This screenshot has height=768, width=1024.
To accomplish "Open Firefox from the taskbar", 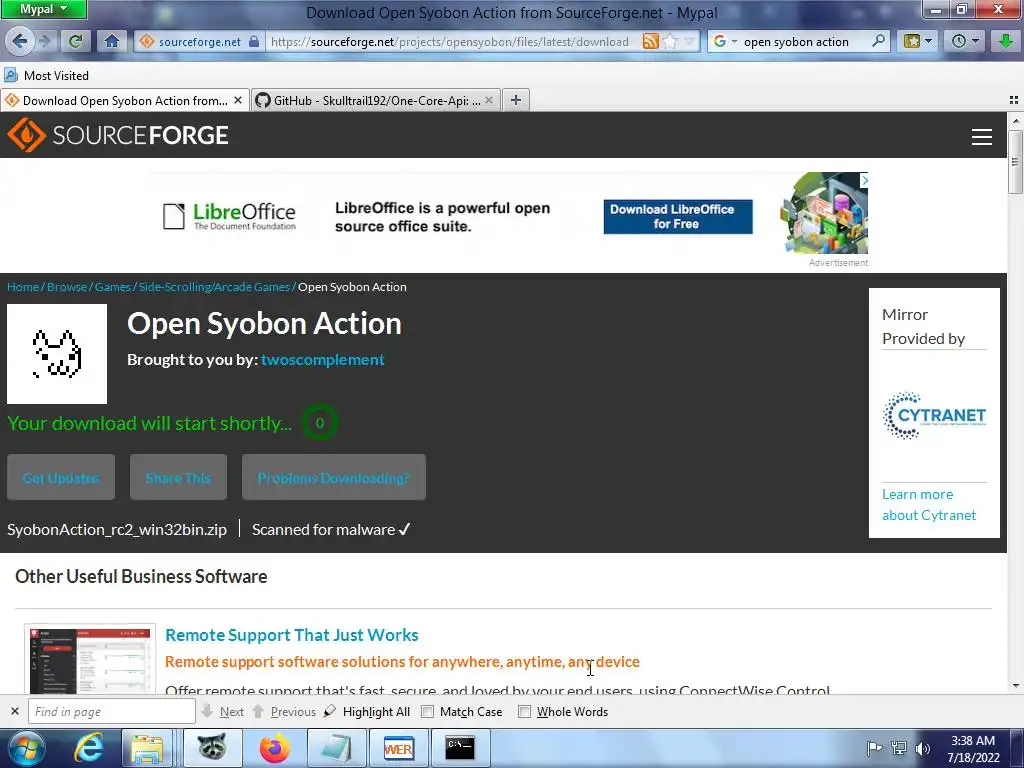I will point(275,748).
